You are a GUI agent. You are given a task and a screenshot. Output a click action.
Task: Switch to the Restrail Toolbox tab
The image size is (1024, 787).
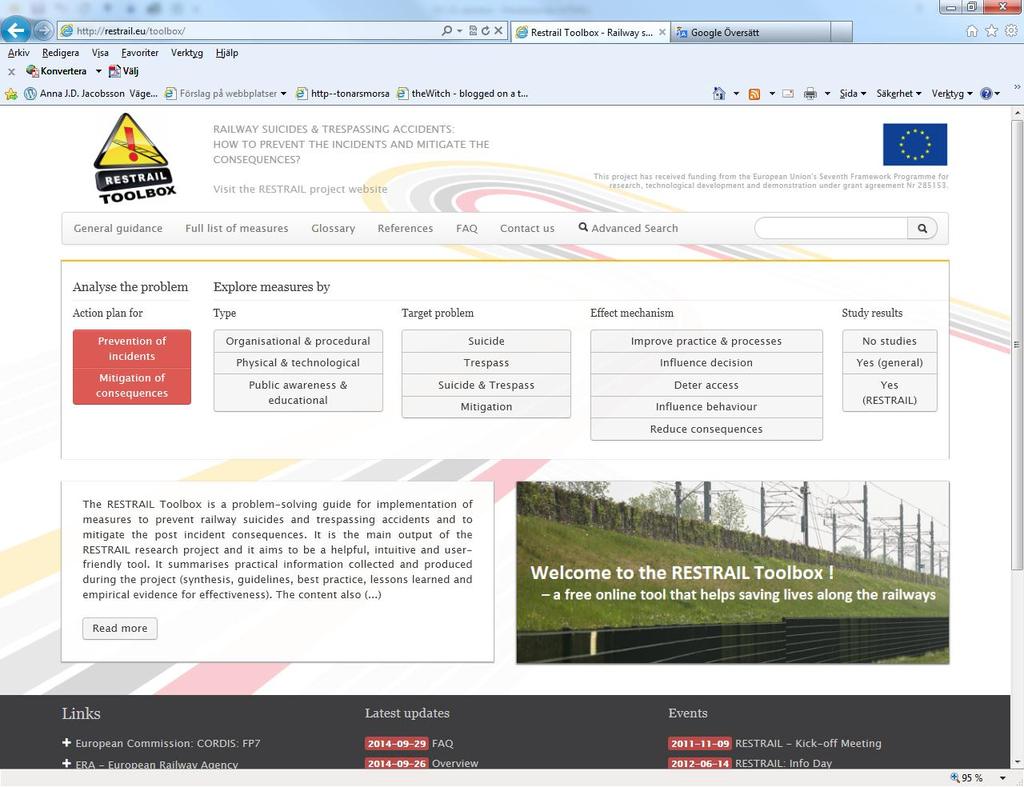coord(590,32)
